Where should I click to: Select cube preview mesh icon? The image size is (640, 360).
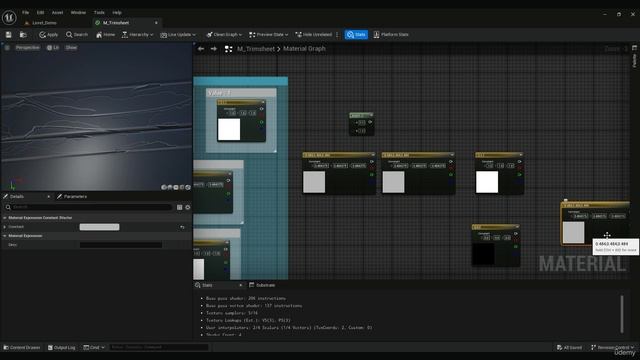coord(182,187)
